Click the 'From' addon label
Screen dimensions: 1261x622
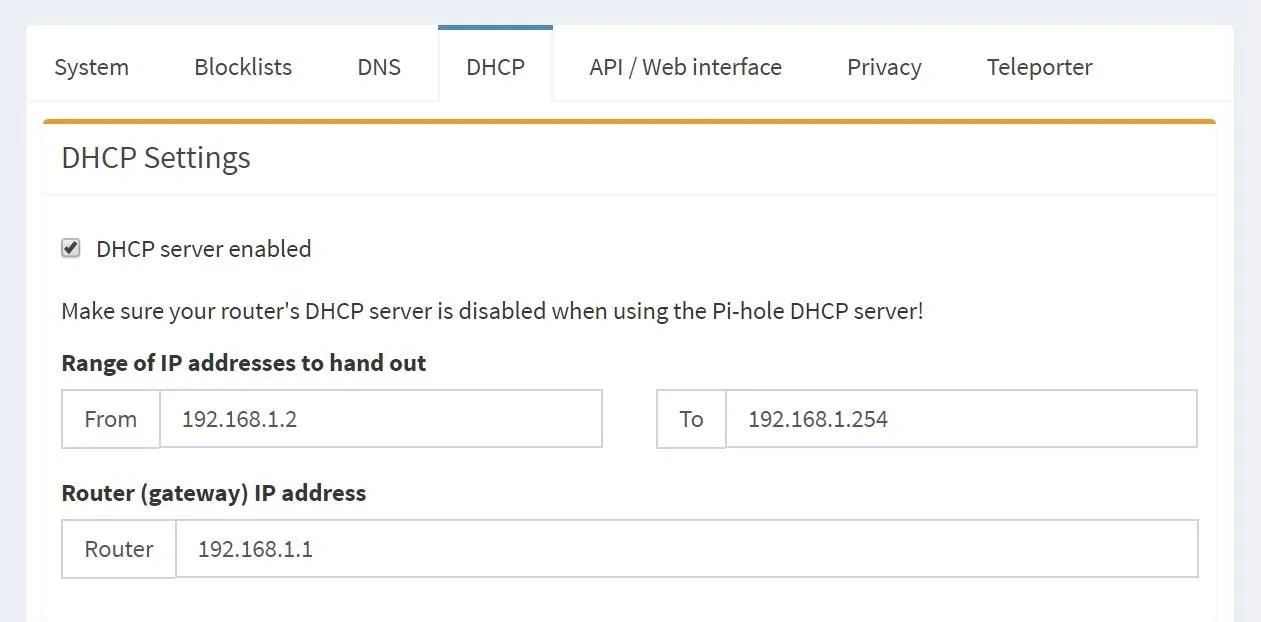click(111, 419)
